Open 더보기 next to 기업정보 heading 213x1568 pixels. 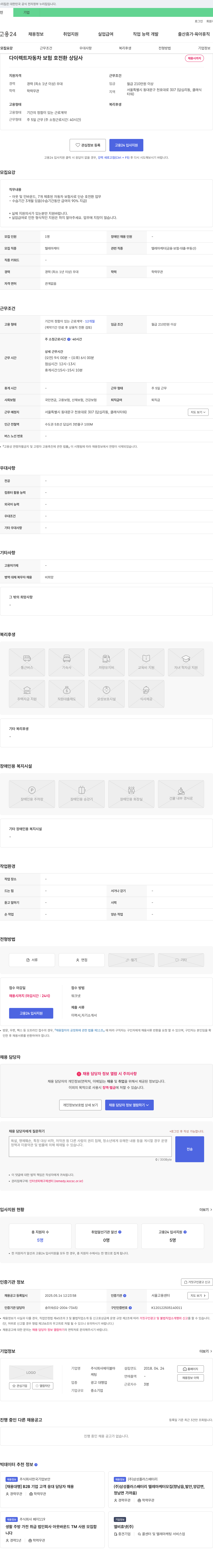206,1351
